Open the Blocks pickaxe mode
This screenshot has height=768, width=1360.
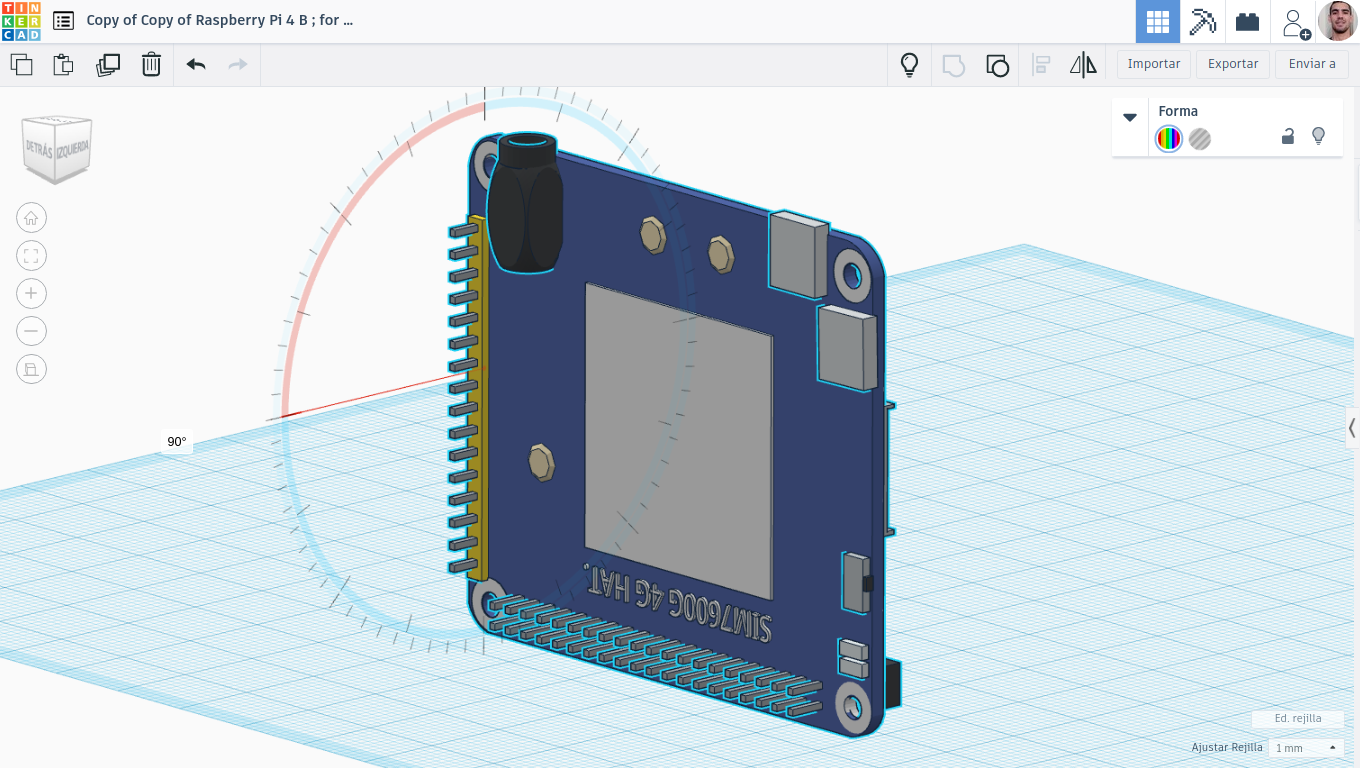coord(1202,21)
